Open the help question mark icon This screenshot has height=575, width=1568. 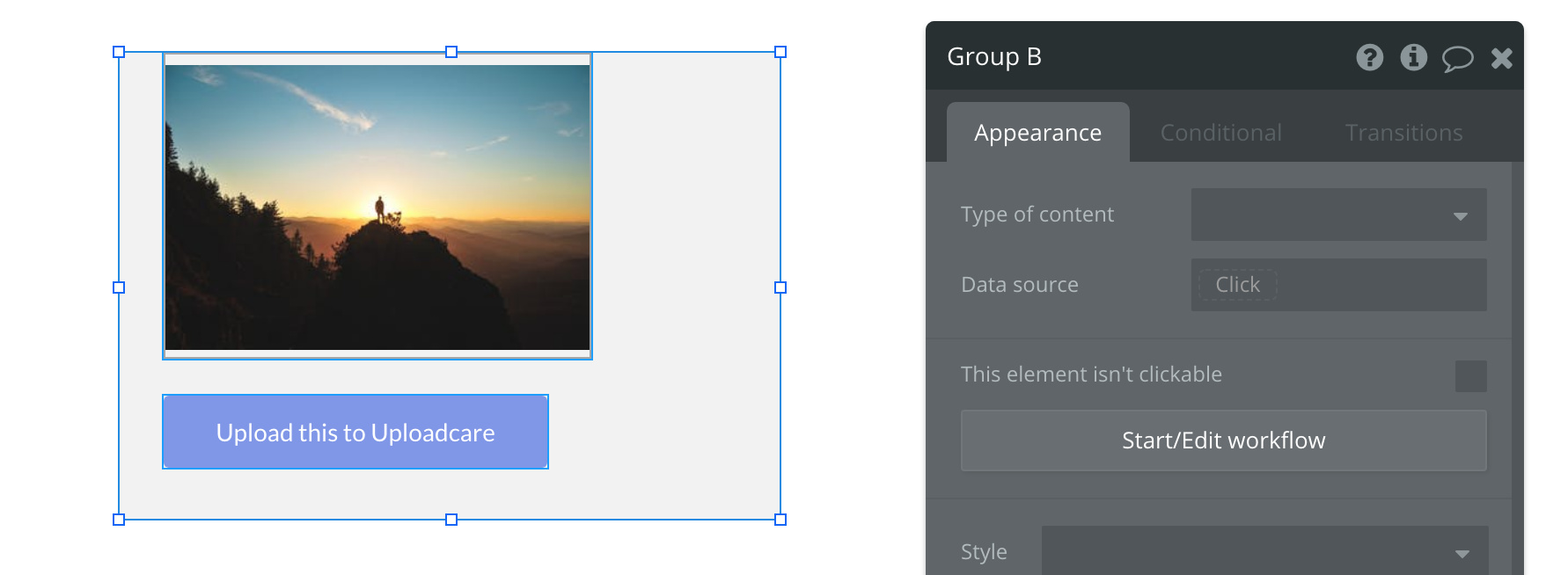(1369, 58)
